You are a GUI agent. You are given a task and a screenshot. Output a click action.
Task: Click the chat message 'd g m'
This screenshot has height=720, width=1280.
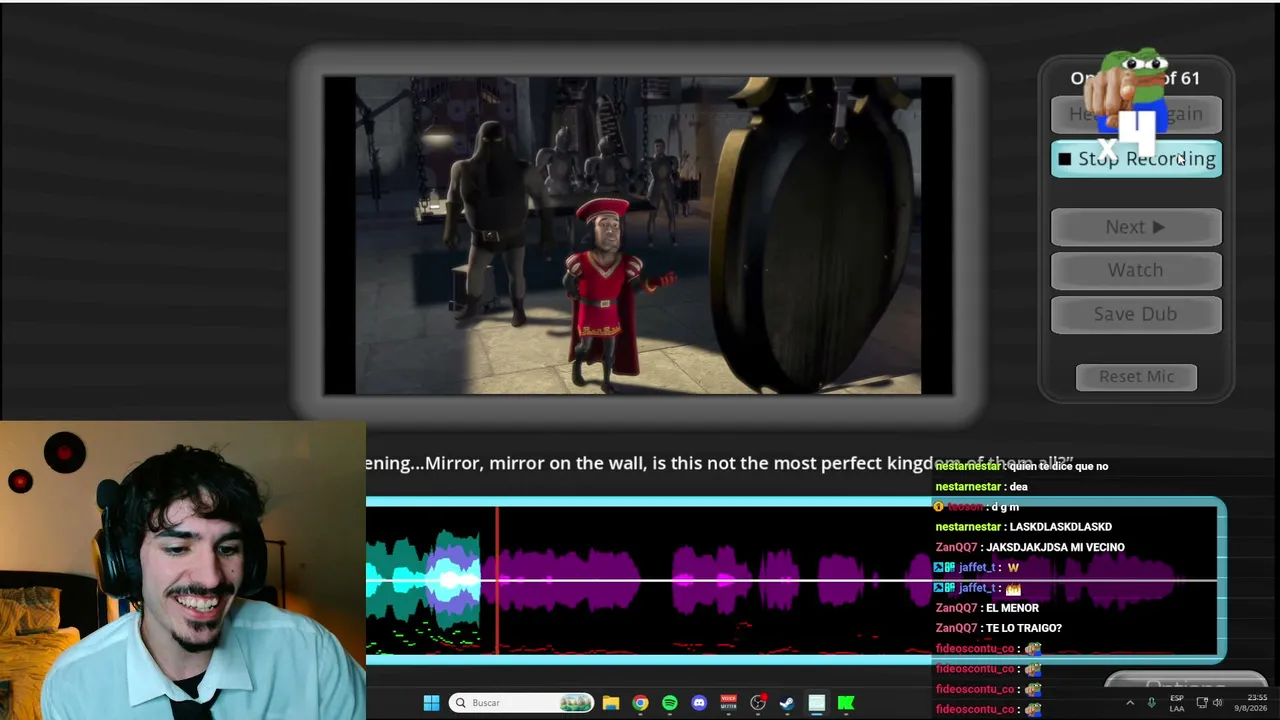pos(1005,507)
